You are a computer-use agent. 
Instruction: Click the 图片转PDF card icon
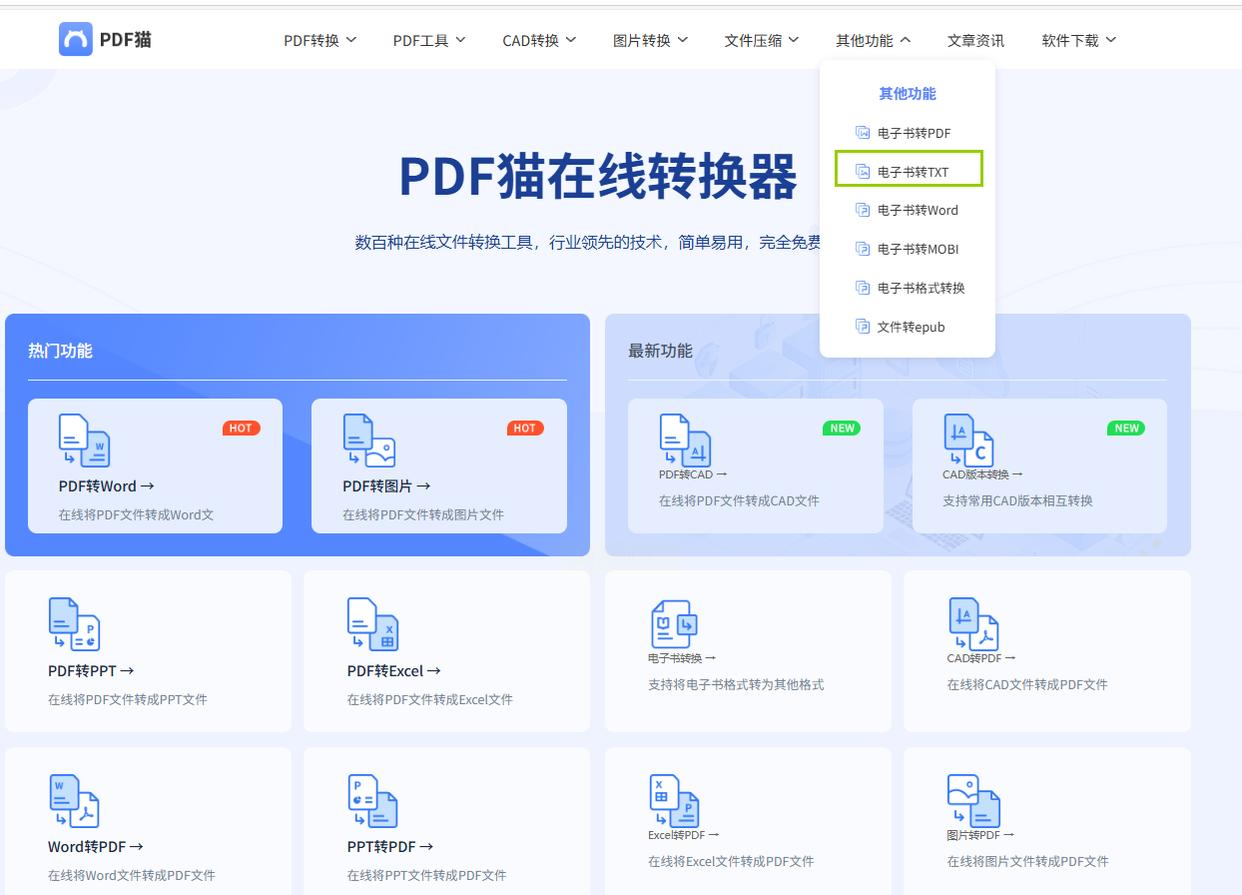(x=974, y=801)
